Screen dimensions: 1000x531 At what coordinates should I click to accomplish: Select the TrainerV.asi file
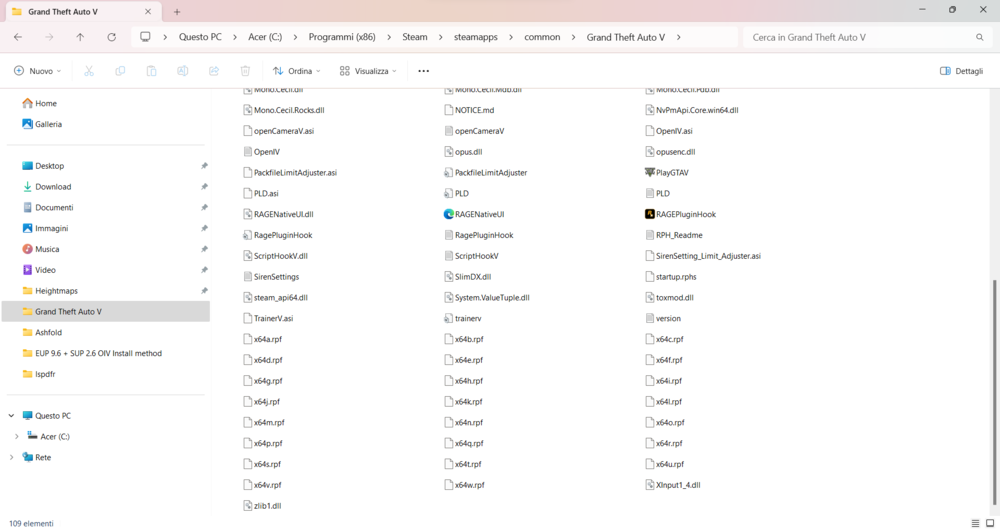(x=268, y=318)
